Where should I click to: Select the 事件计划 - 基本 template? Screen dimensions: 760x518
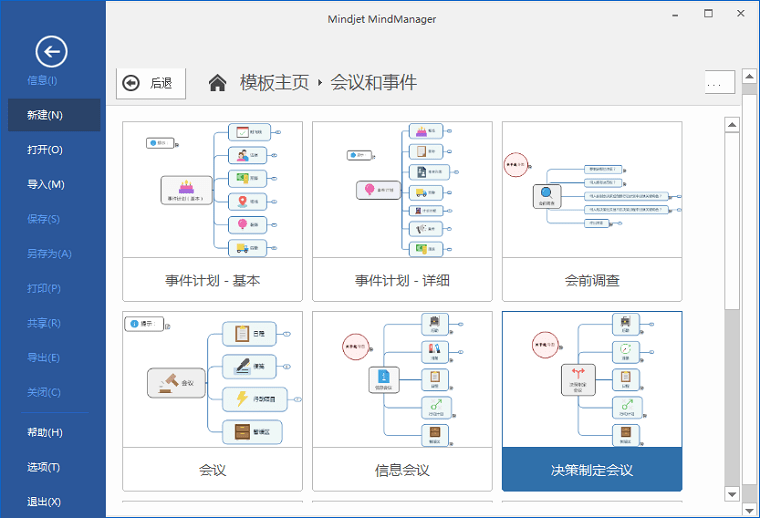(x=212, y=211)
